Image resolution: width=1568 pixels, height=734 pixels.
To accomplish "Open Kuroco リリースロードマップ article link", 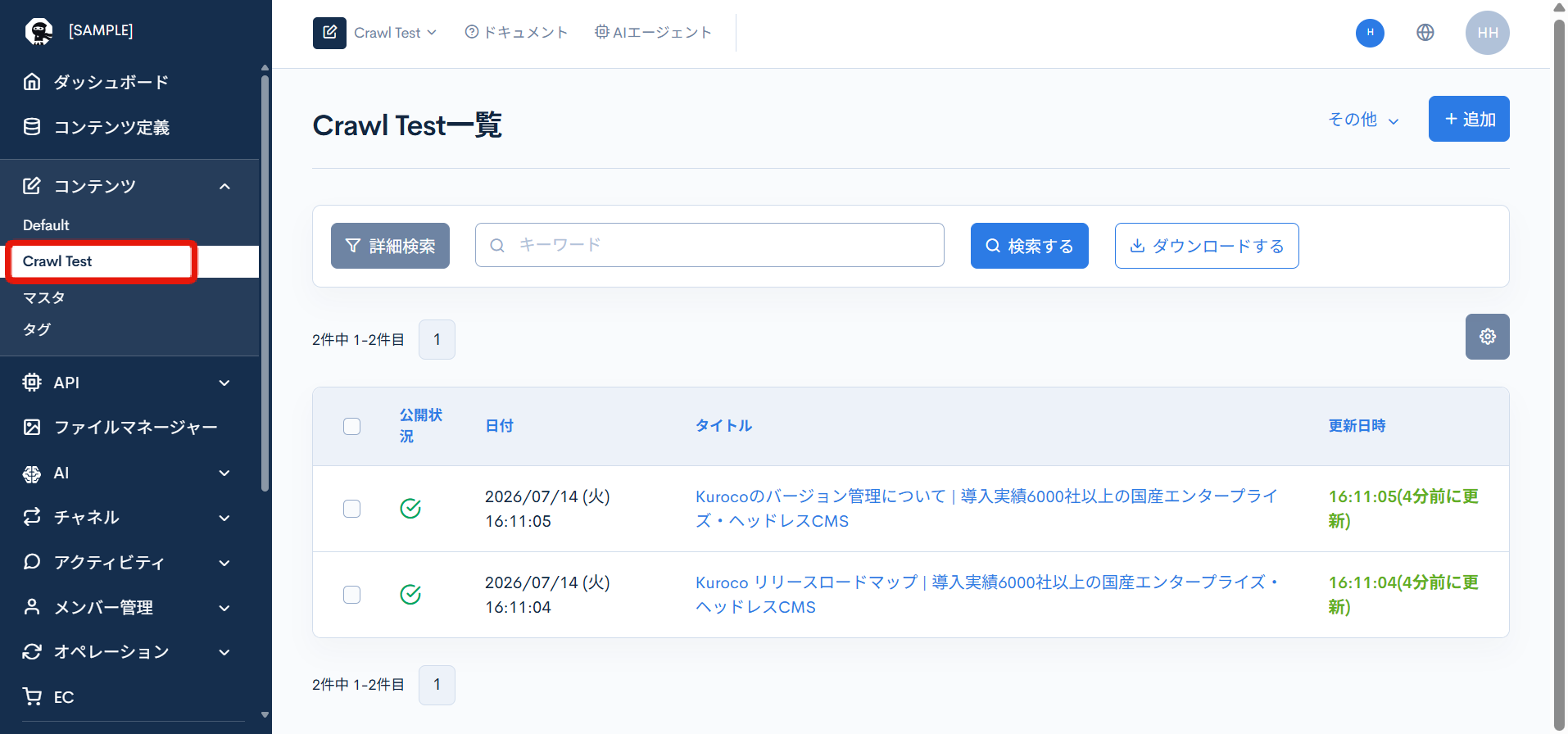I will pos(986,595).
